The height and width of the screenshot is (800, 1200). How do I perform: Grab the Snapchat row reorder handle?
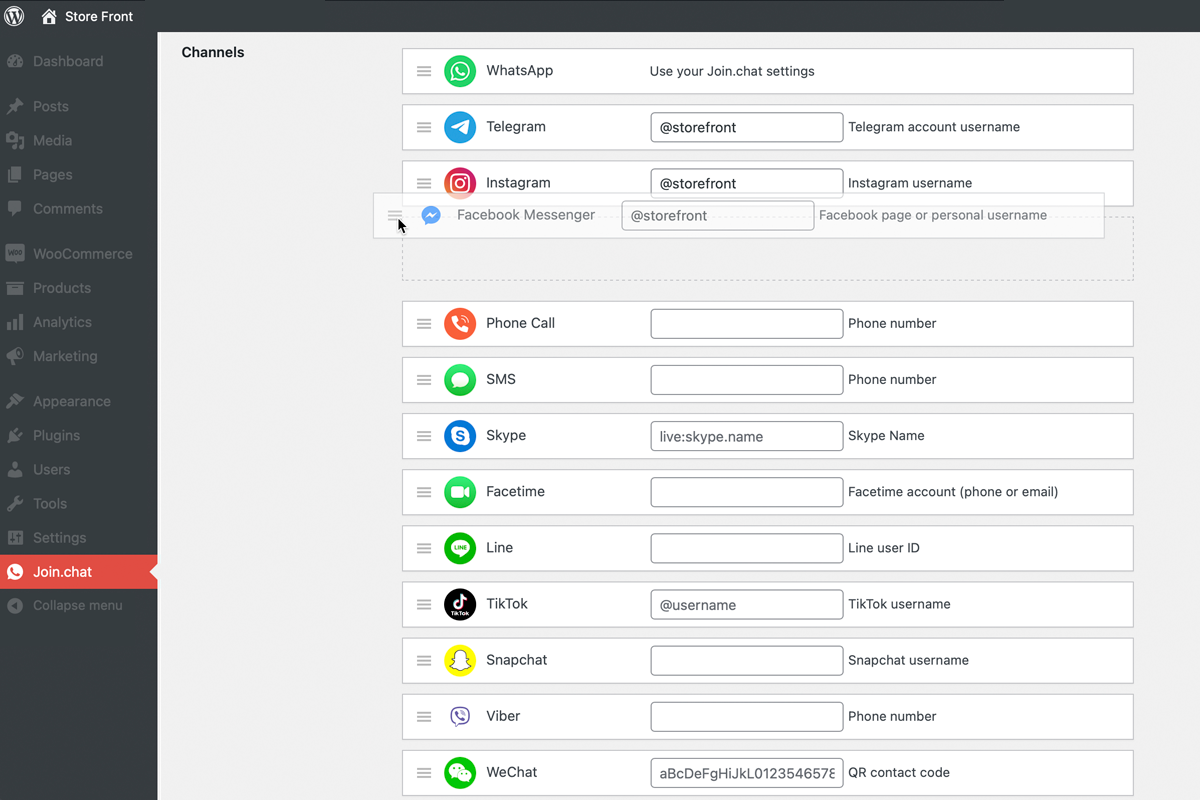pyautogui.click(x=424, y=660)
